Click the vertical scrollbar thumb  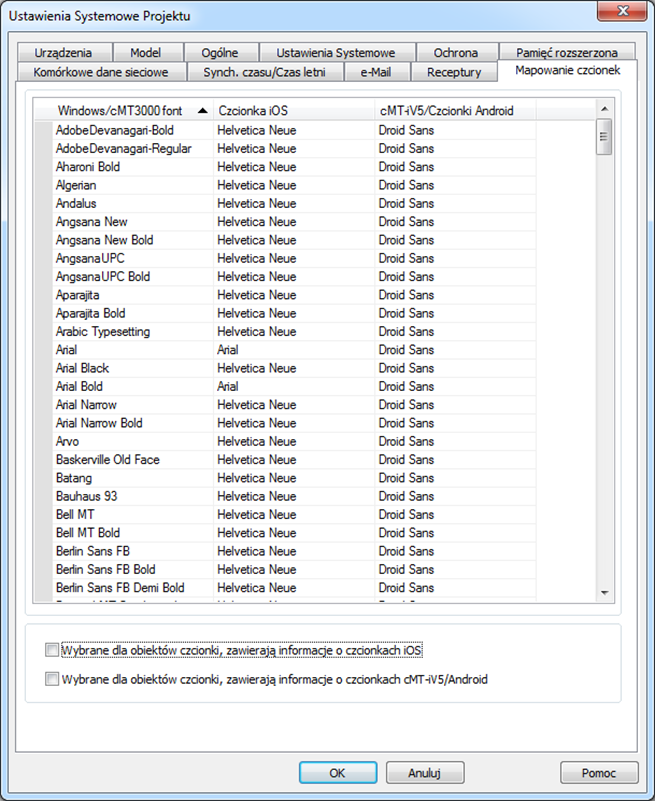click(604, 136)
